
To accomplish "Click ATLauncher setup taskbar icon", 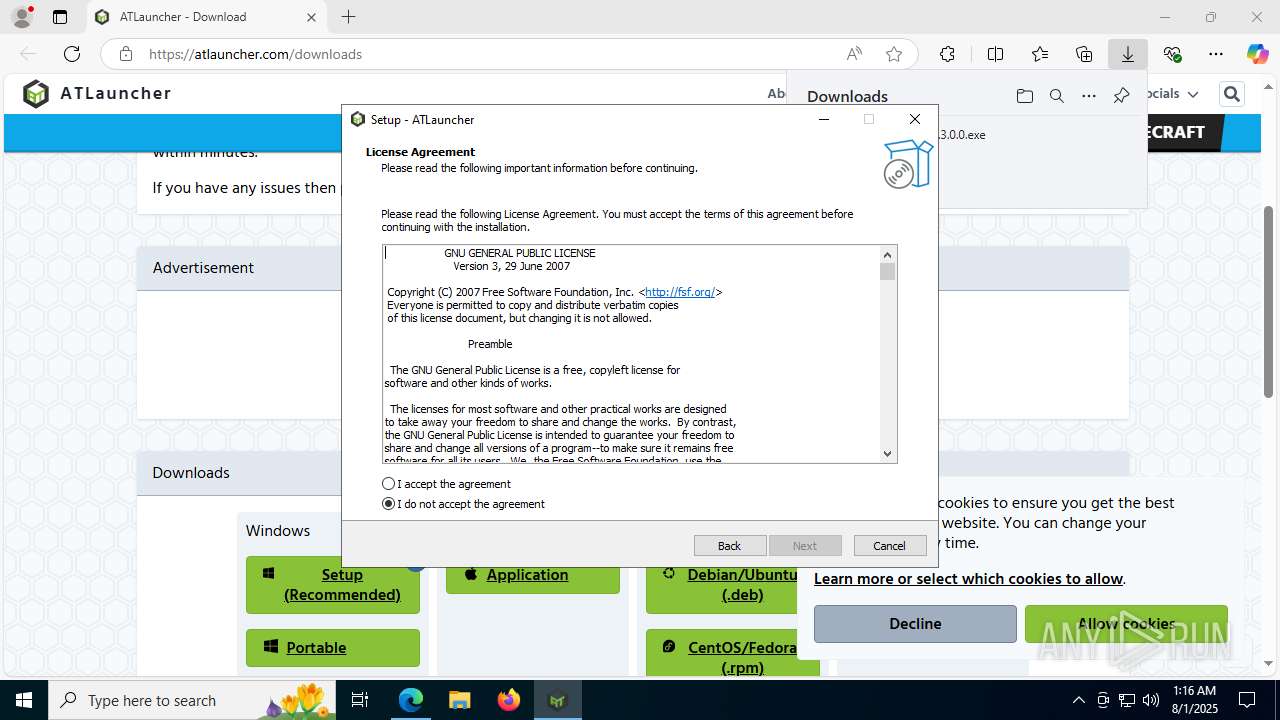I will pyautogui.click(x=557, y=700).
